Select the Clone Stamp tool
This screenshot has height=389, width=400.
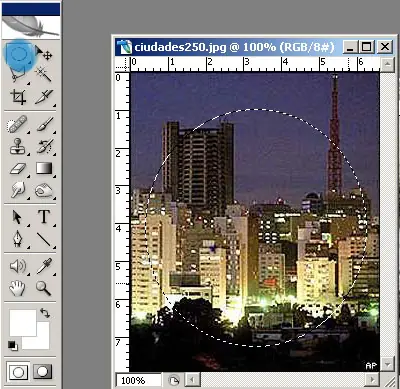(x=17, y=146)
